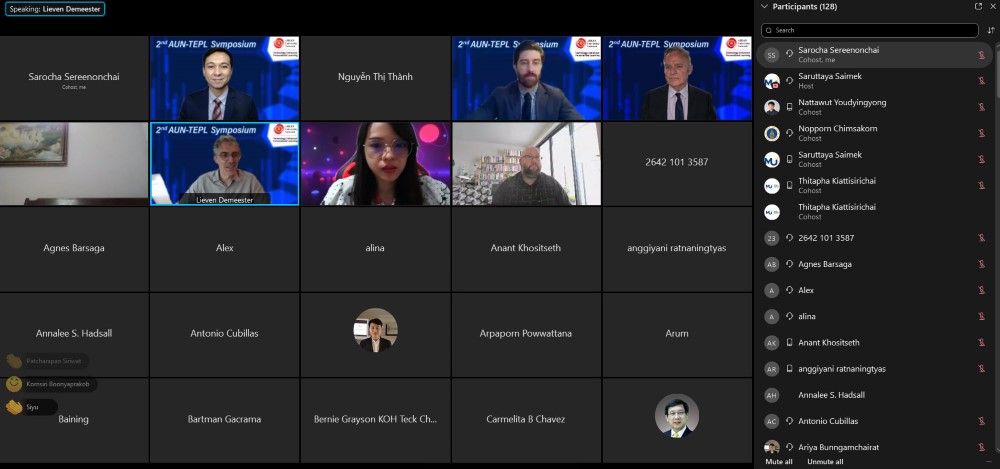This screenshot has height=469, width=1000.
Task: Click the sort participants icon
Action: (991, 30)
